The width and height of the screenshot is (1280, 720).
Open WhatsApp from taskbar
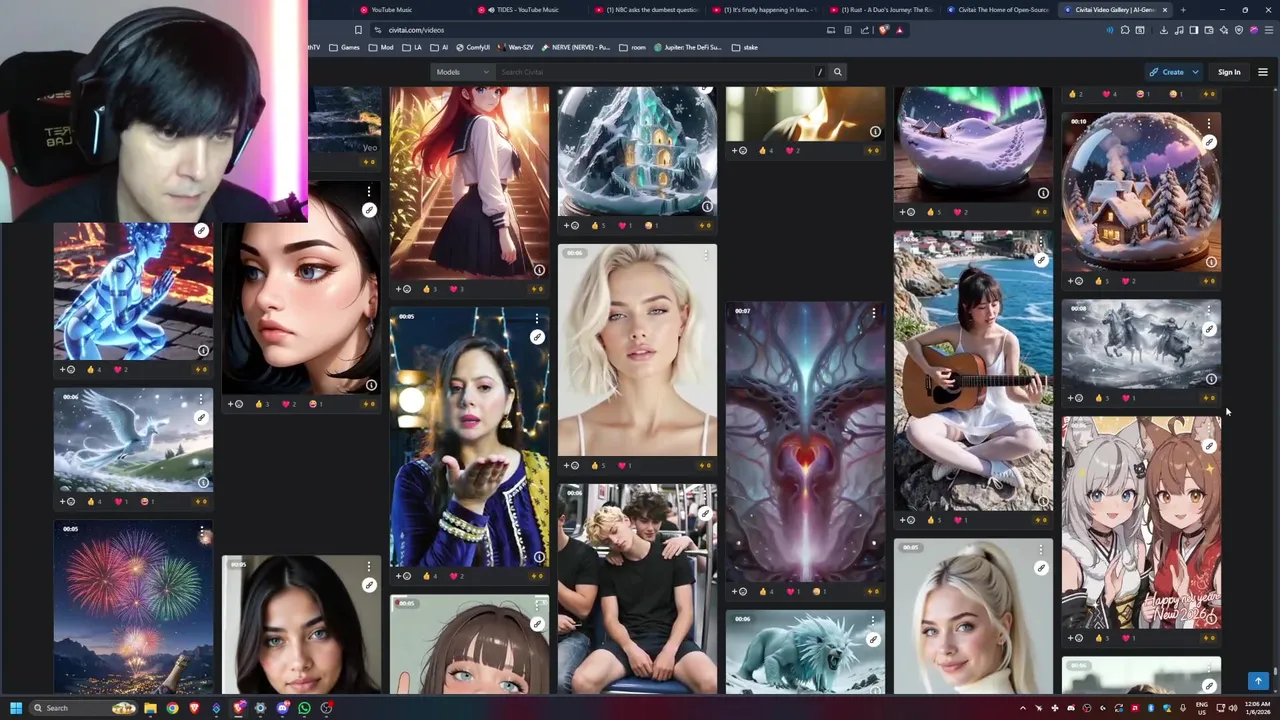coord(304,708)
